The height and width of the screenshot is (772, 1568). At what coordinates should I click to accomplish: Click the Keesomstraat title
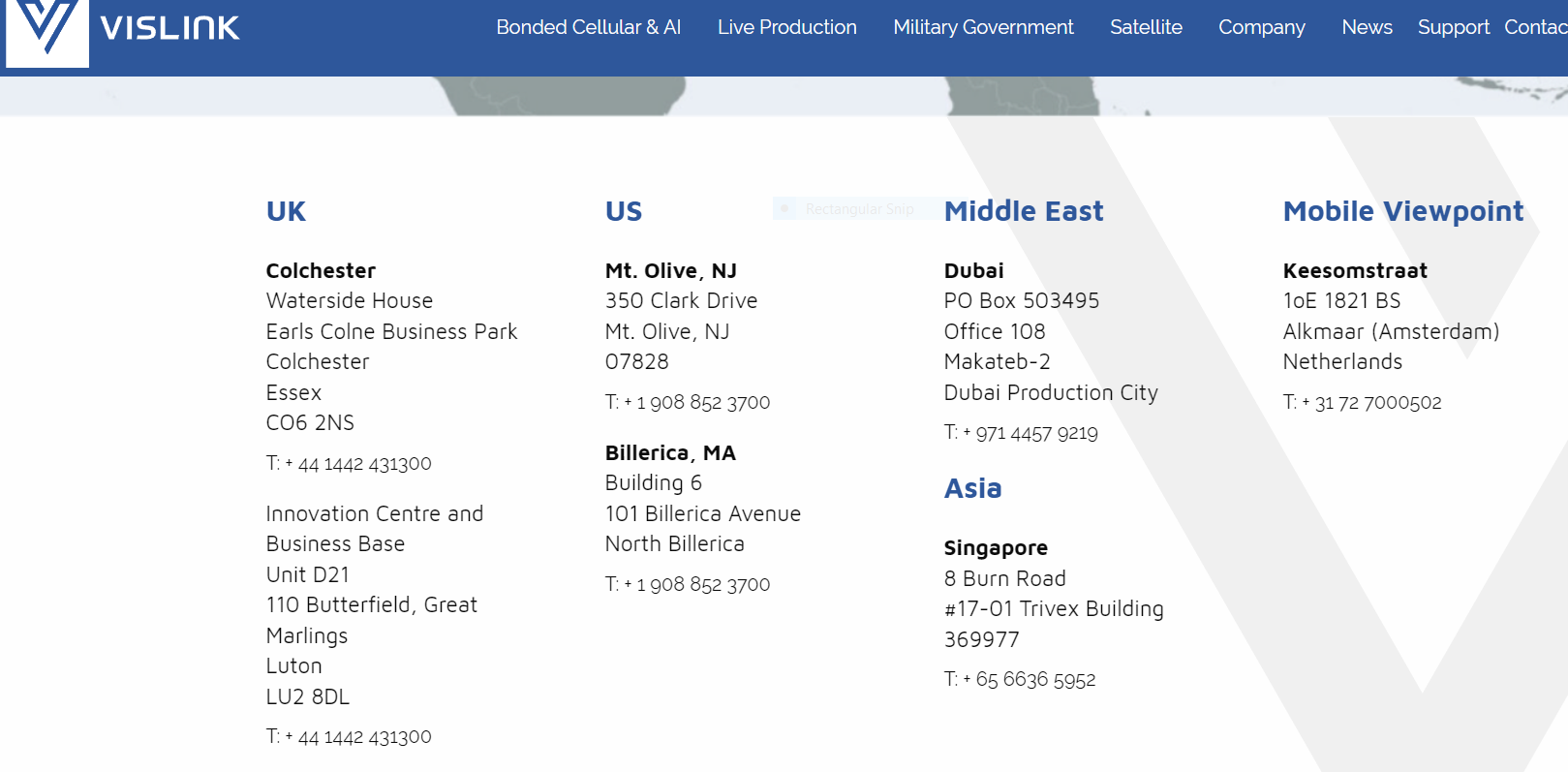coord(1355,270)
